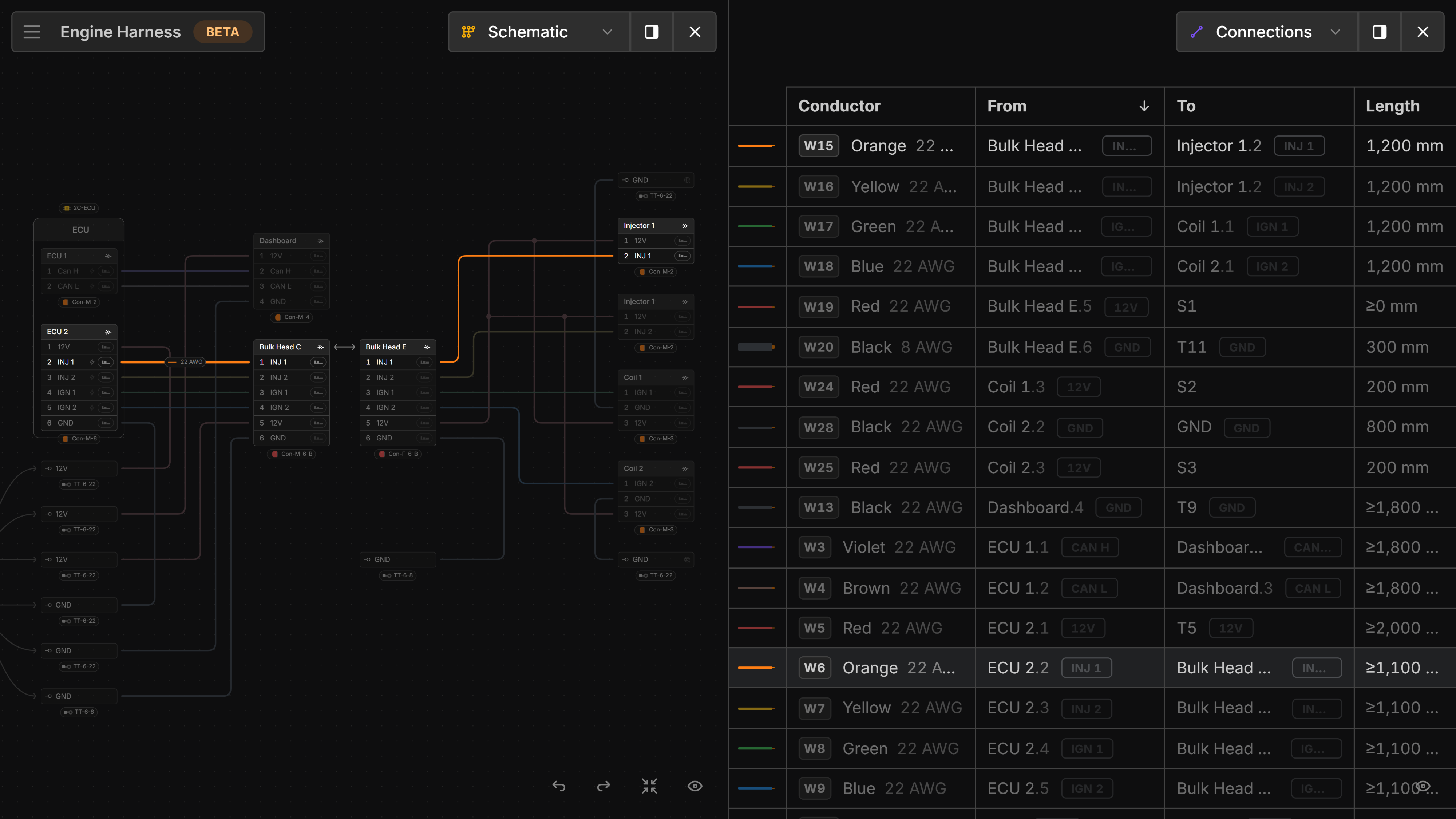Toggle schematic visibility eye icon
This screenshot has height=819, width=1456.
(x=695, y=786)
